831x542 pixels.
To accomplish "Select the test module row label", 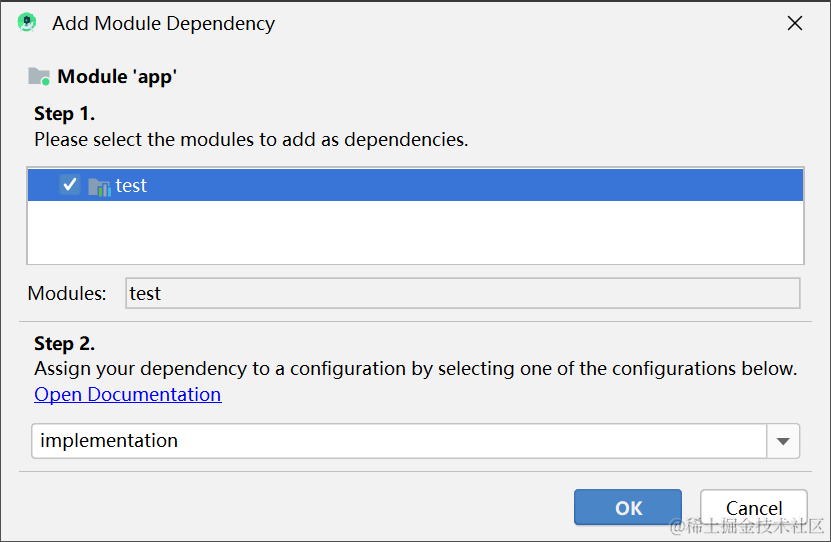I will (131, 186).
